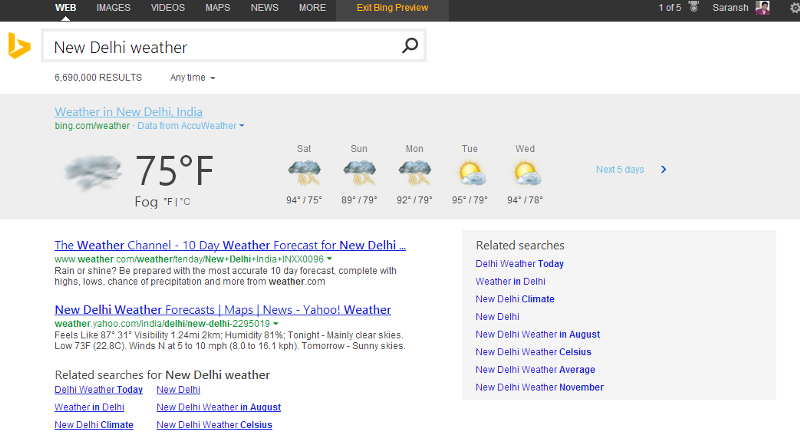Open sidebar Weather in Delhi related search

click(x=510, y=282)
